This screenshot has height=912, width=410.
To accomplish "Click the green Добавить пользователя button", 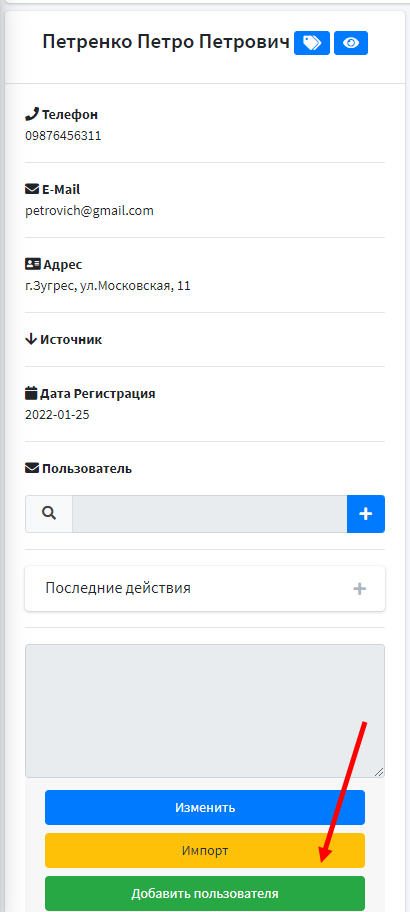I will [205, 893].
